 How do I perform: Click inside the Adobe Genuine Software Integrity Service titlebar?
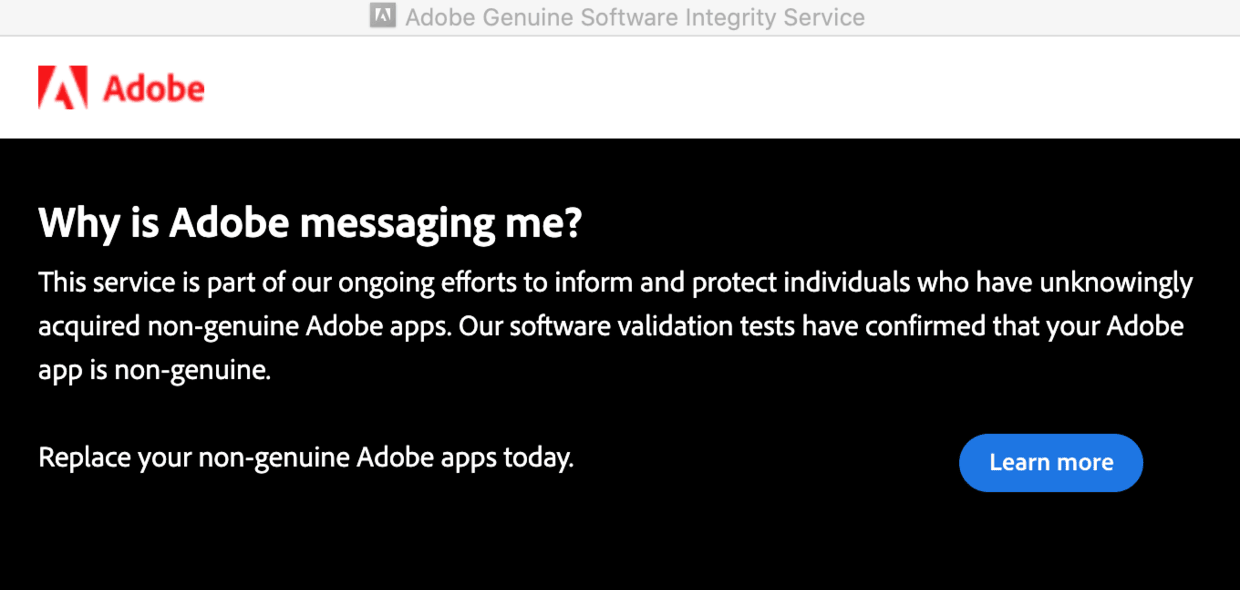[x=635, y=17]
